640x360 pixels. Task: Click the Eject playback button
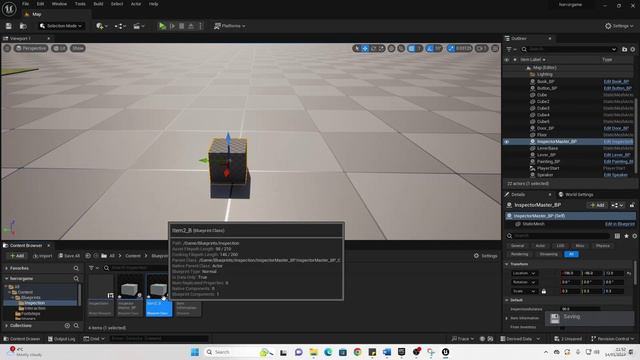click(x=191, y=26)
